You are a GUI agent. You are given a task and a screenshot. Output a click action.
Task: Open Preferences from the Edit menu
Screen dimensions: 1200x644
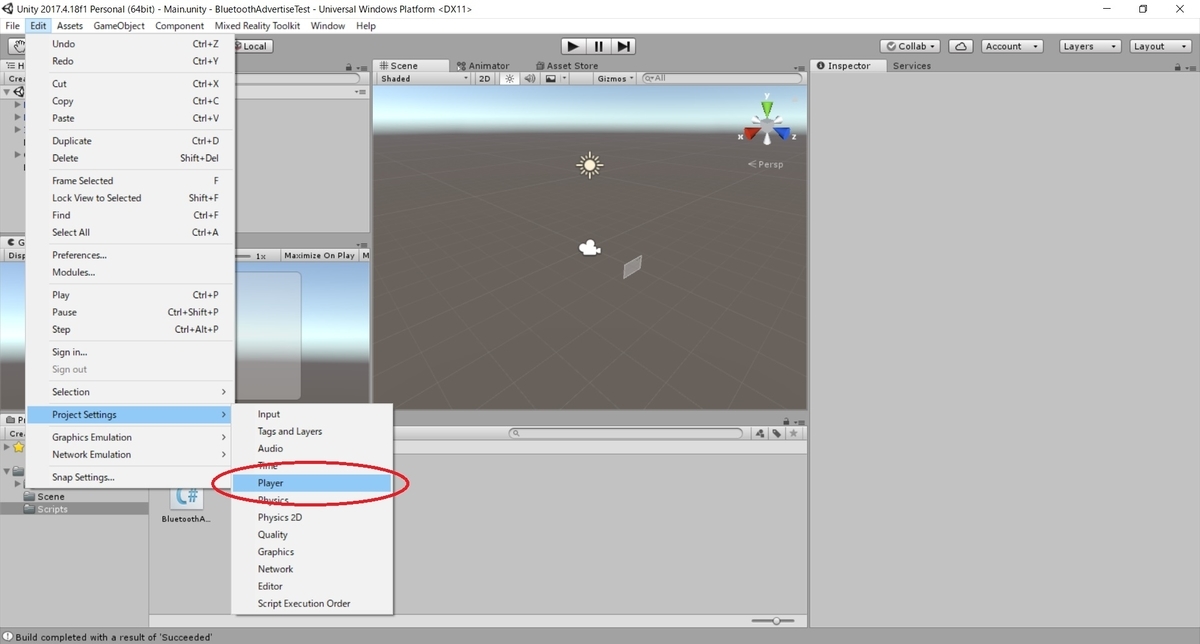coord(130,255)
